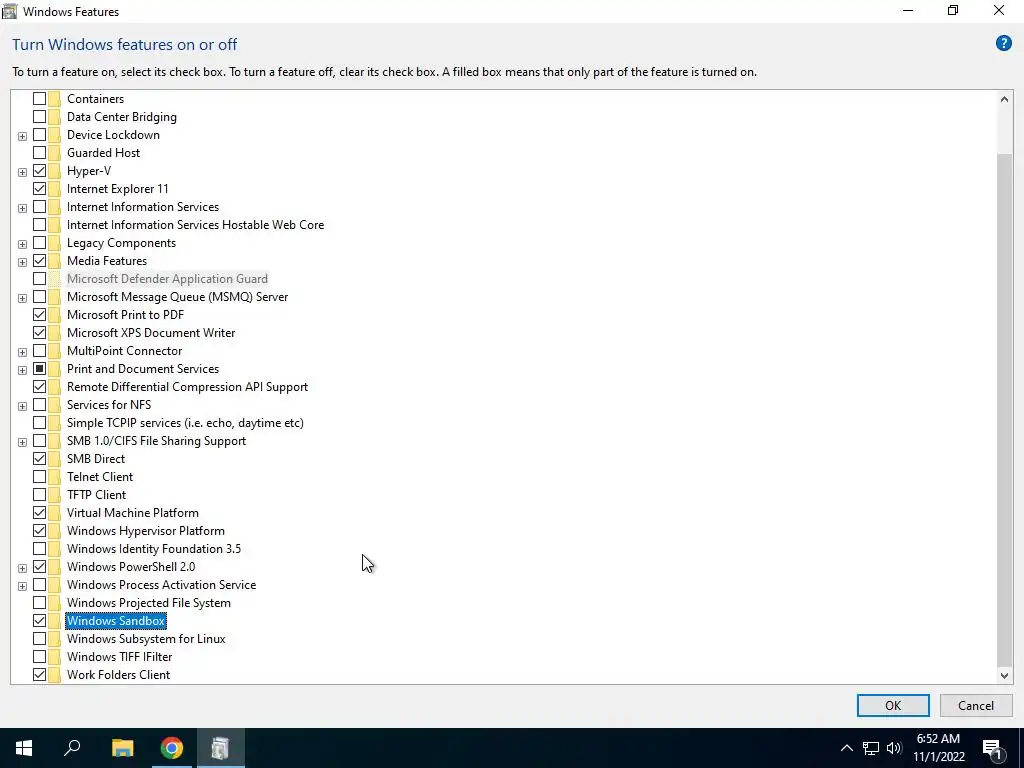The height and width of the screenshot is (768, 1024).
Task: Enable Telnet Client checkbox
Action: click(x=39, y=477)
